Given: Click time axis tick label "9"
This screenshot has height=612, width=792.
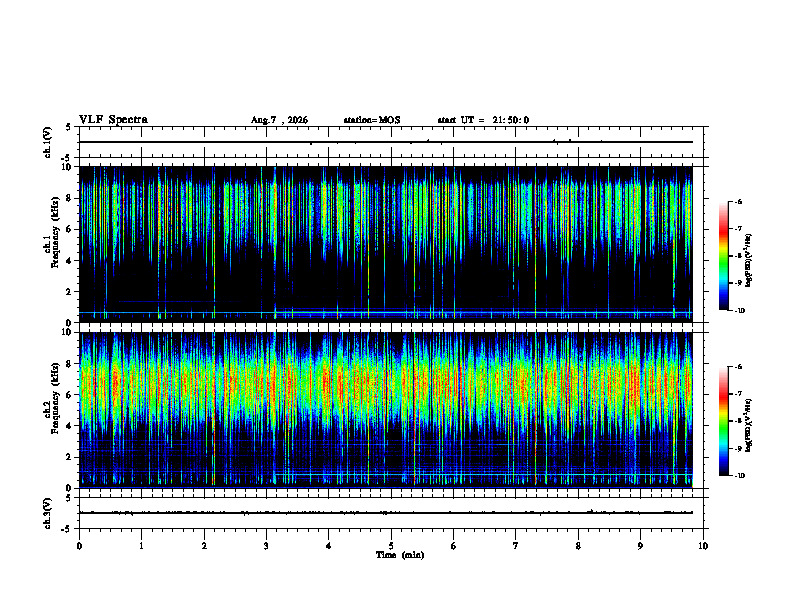Looking at the screenshot, I should 640,546.
